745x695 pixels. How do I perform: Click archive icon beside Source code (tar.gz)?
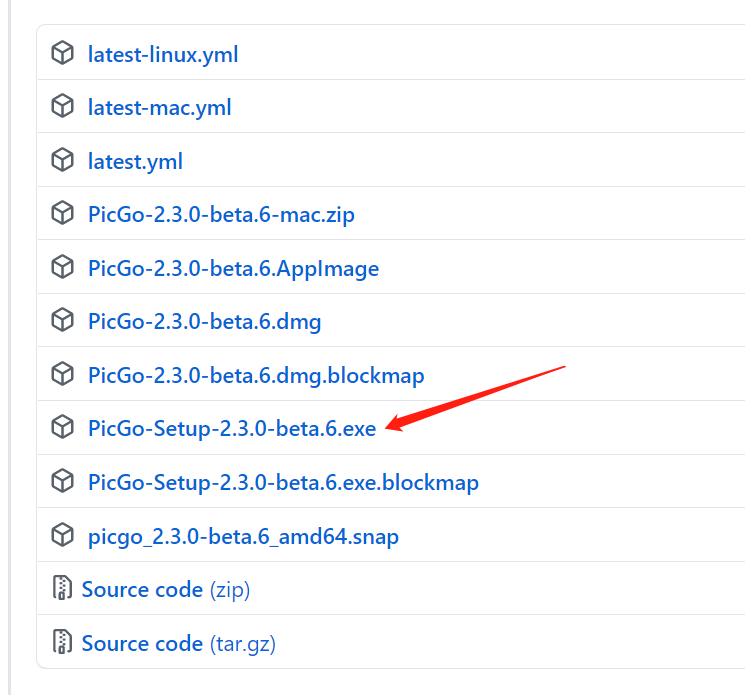(x=62, y=642)
